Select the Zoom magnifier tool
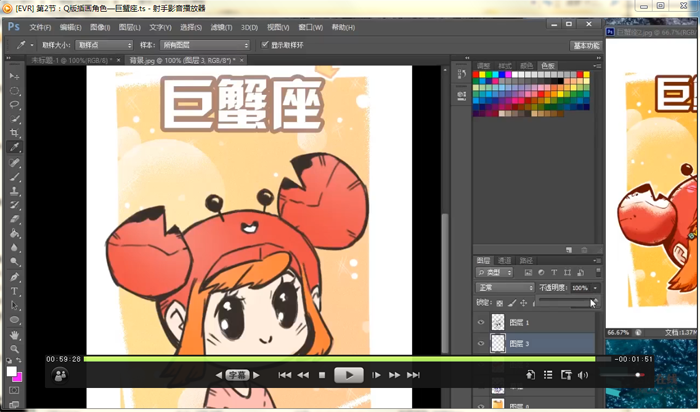The width and height of the screenshot is (700, 412). point(15,348)
